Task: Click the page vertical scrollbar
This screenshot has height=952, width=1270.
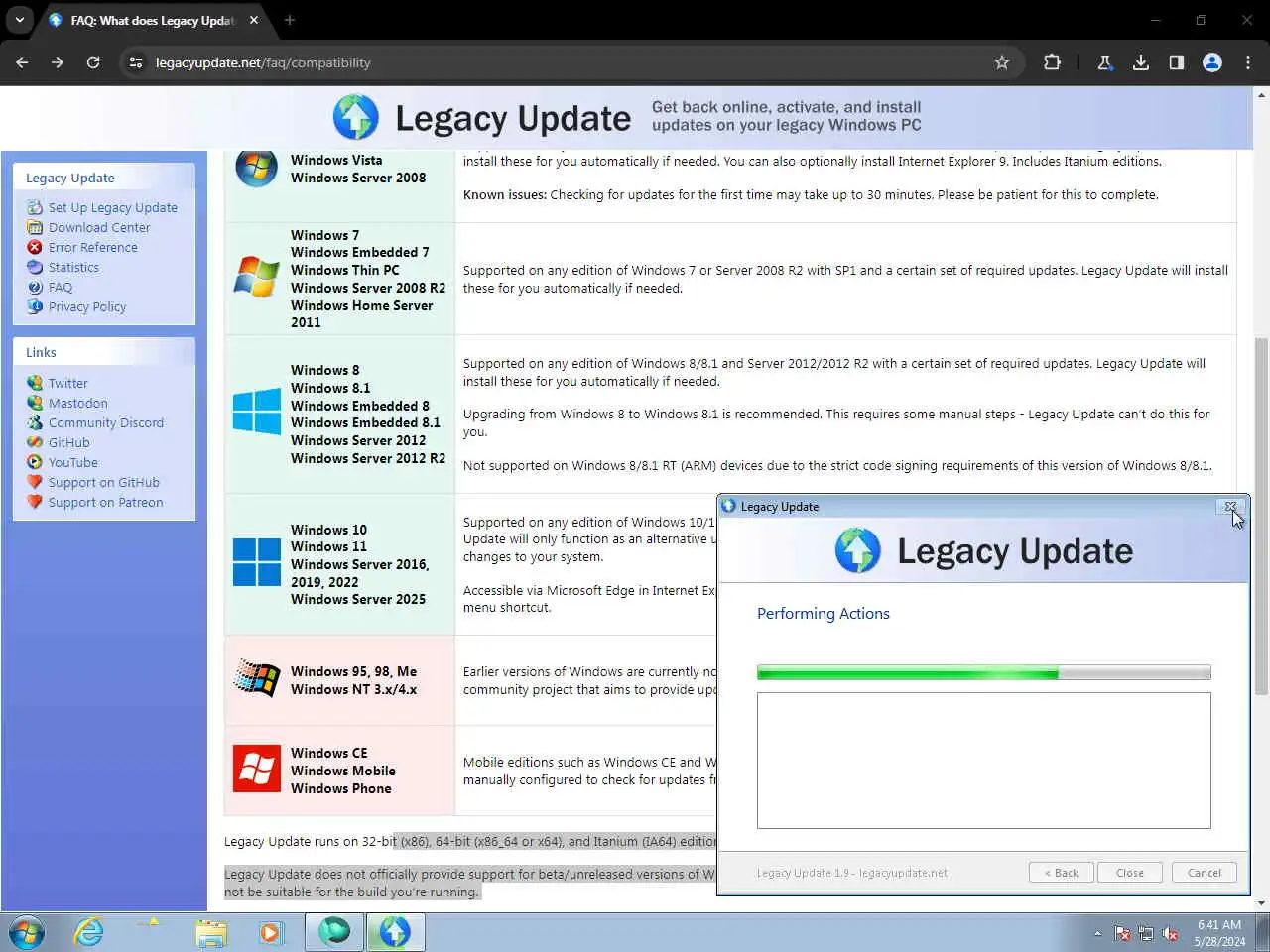Action: point(1261,516)
